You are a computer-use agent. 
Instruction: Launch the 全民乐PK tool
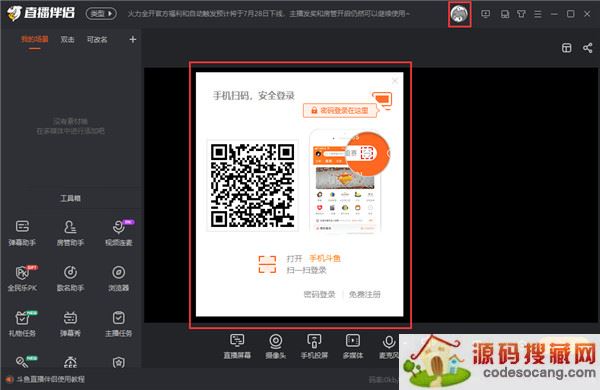click(22, 278)
